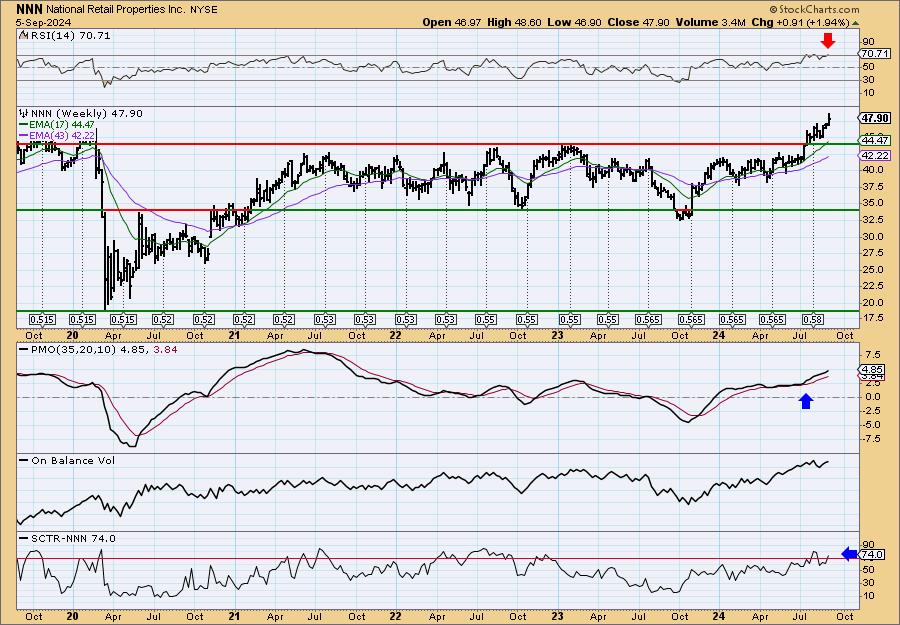Viewport: 900px width, 625px height.
Task: Click the StockCharts.com copyright text
Action: coord(814,9)
